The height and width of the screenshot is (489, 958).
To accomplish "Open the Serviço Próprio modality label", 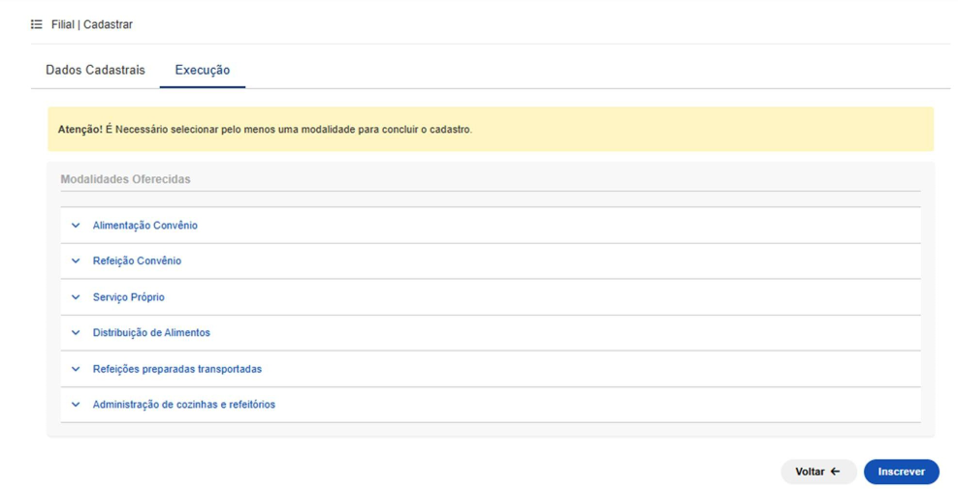I will (128, 298).
